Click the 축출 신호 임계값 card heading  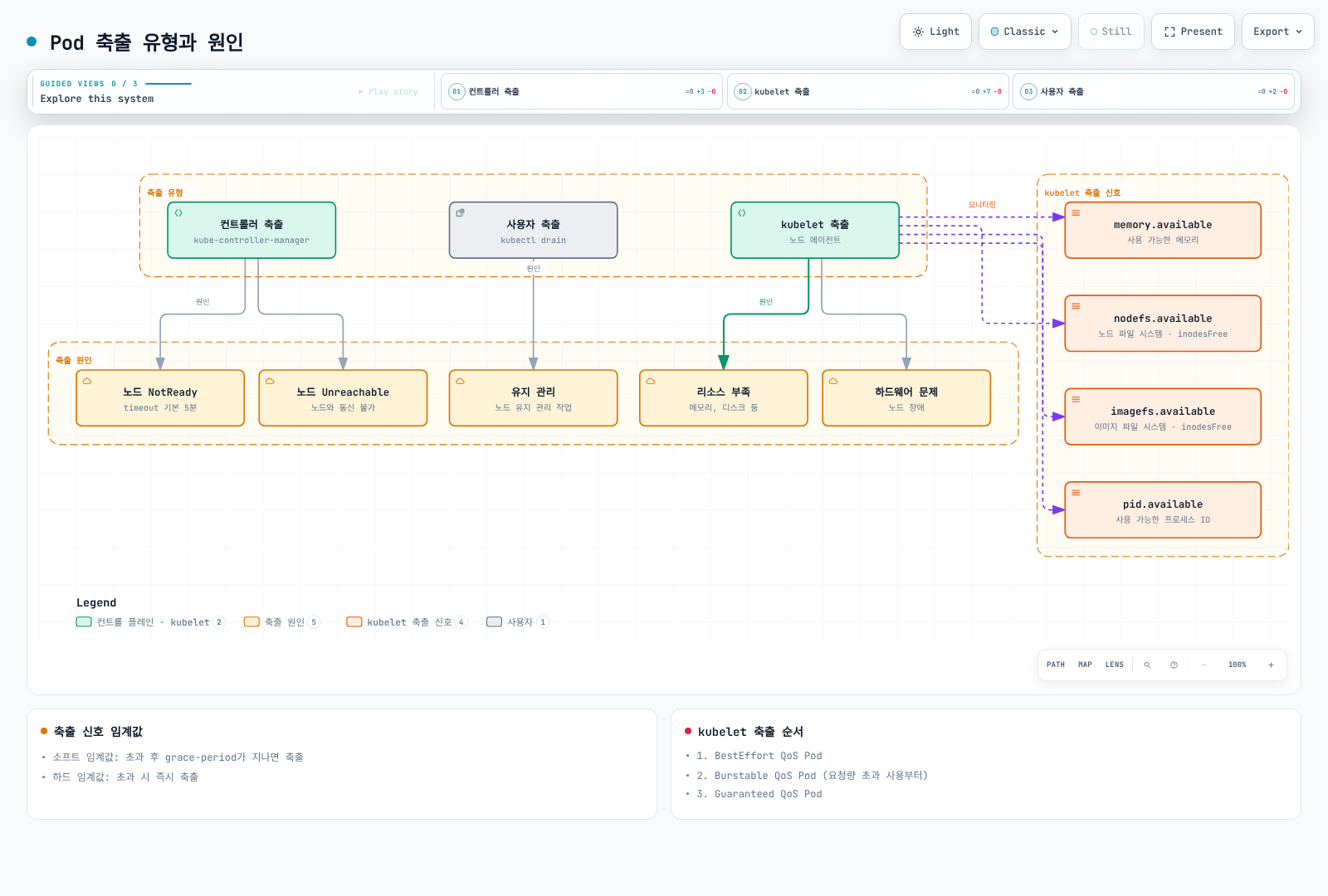pos(98,732)
